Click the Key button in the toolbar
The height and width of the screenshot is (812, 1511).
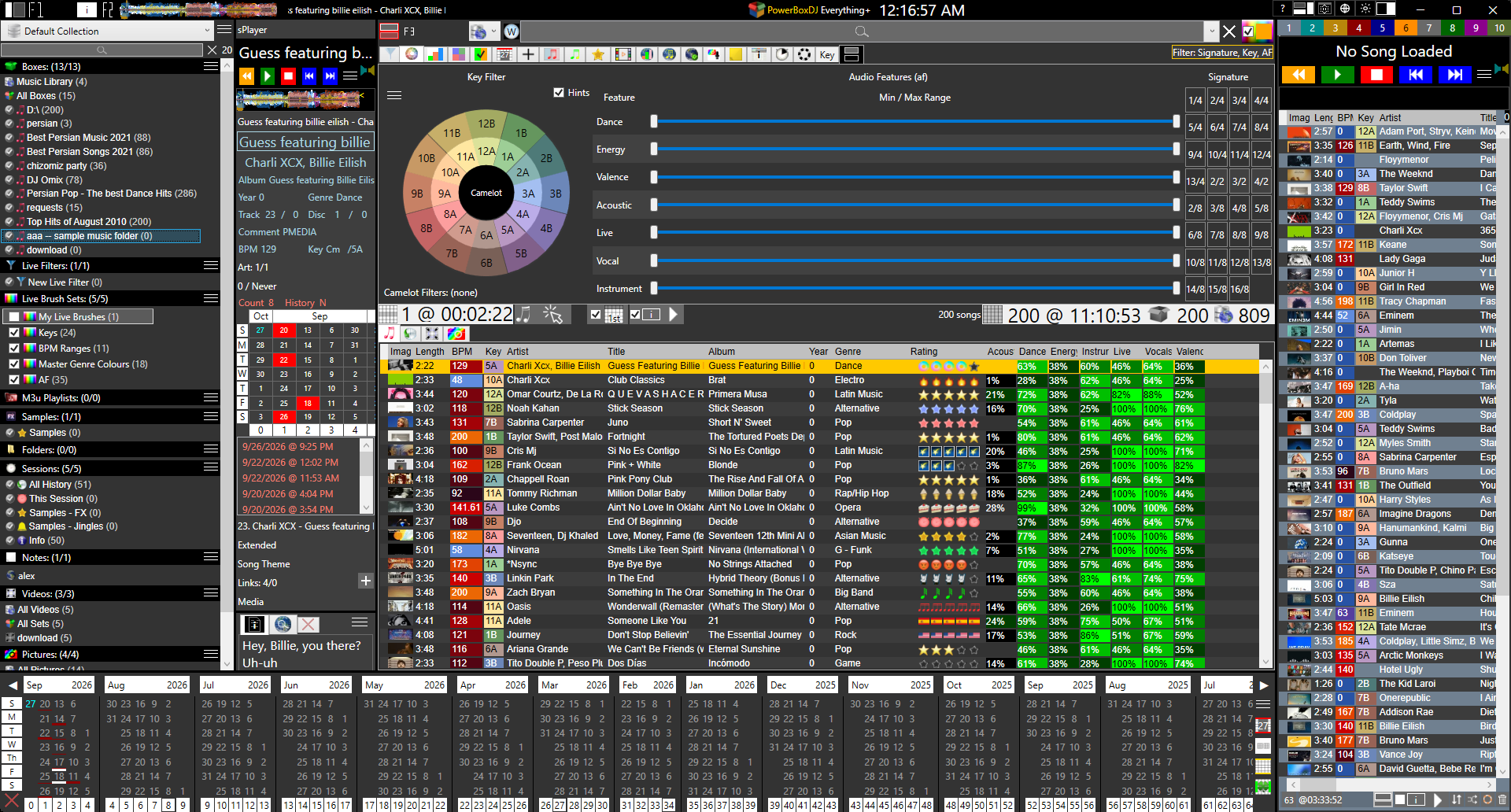(827, 54)
